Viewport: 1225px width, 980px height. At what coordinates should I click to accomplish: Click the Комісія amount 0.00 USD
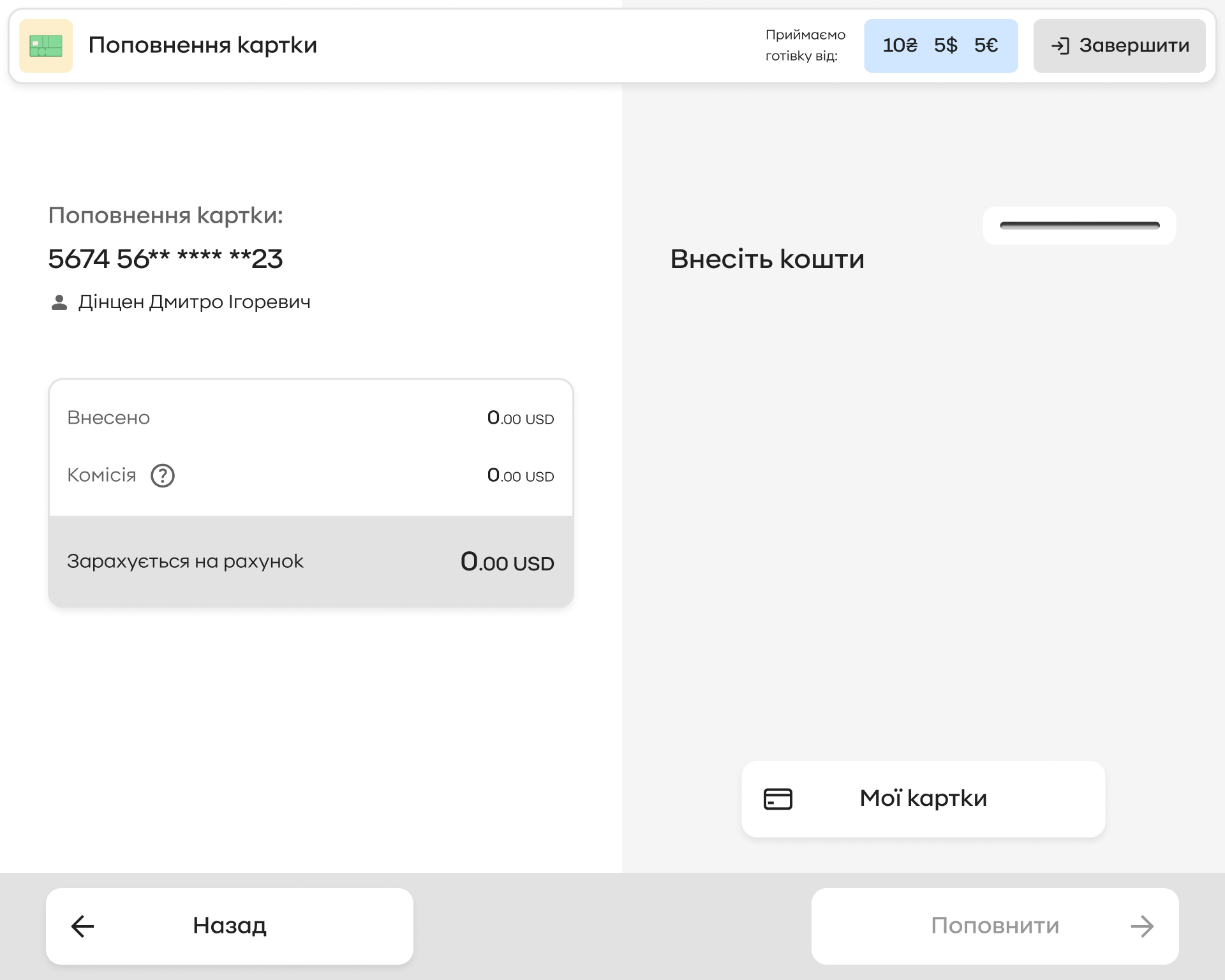pyautogui.click(x=521, y=476)
